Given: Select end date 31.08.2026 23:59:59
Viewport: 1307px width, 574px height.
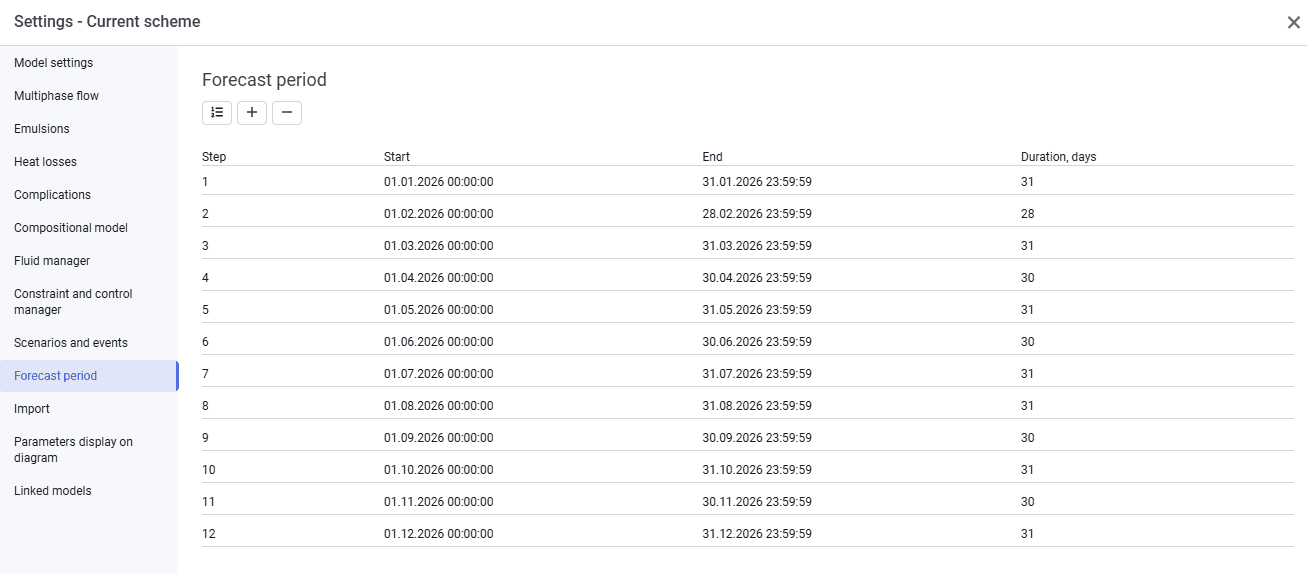Looking at the screenshot, I should tap(757, 406).
